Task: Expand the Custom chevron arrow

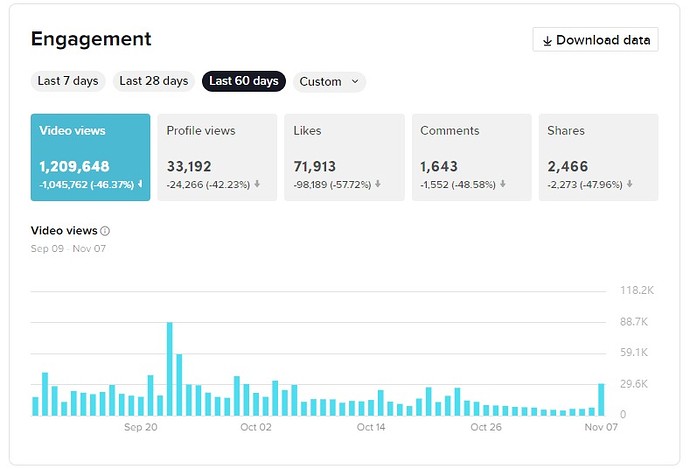Action: [x=355, y=81]
